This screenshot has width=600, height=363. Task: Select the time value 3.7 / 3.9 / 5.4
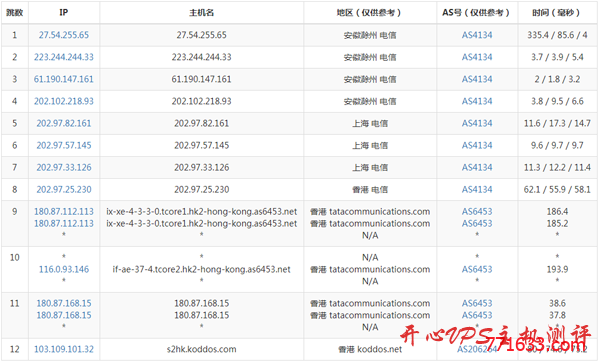[x=557, y=57]
